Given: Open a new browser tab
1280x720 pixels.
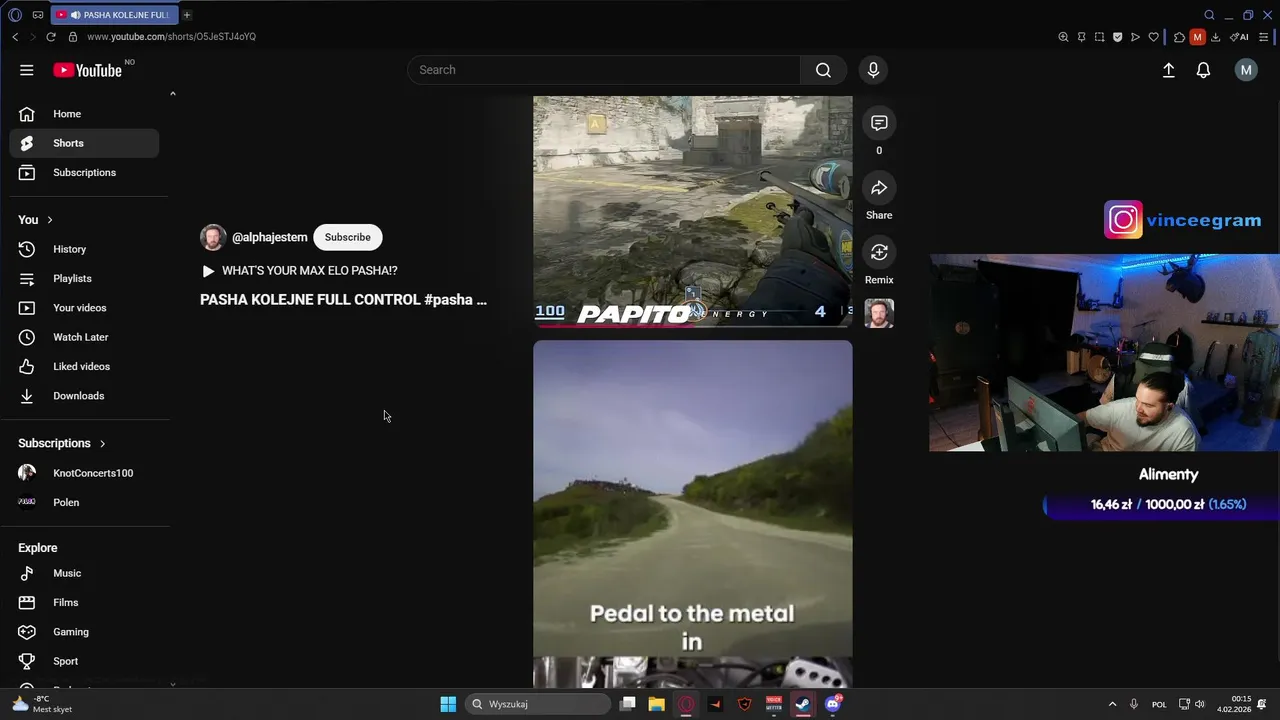Looking at the screenshot, I should tap(187, 15).
